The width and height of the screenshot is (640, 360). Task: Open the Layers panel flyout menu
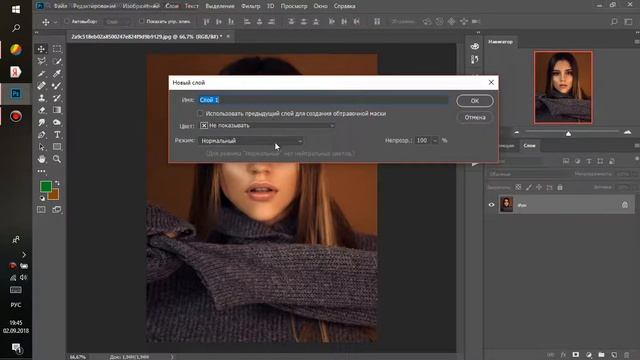click(637, 146)
